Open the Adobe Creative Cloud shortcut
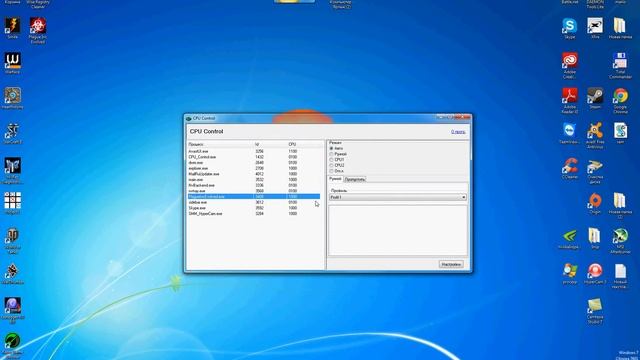This screenshot has width=640, height=360. click(x=569, y=64)
